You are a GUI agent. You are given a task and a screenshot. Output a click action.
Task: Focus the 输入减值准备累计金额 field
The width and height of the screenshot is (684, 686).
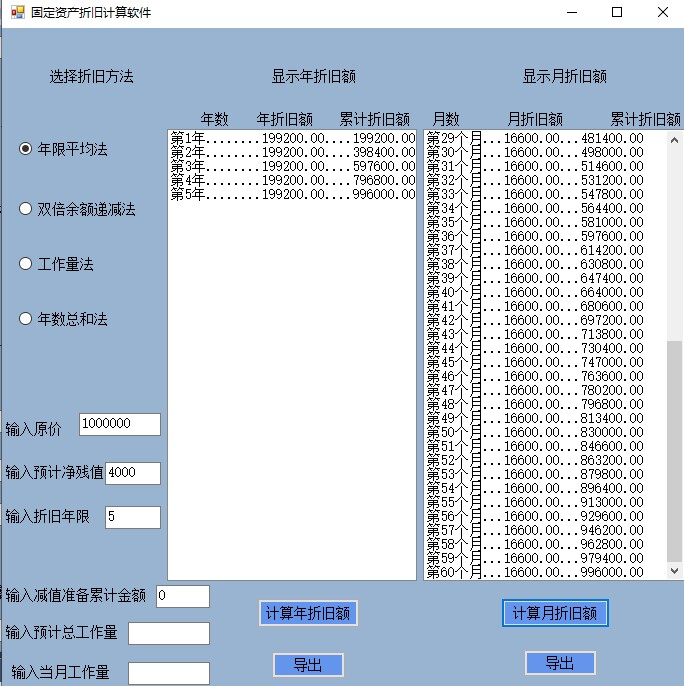pos(183,596)
